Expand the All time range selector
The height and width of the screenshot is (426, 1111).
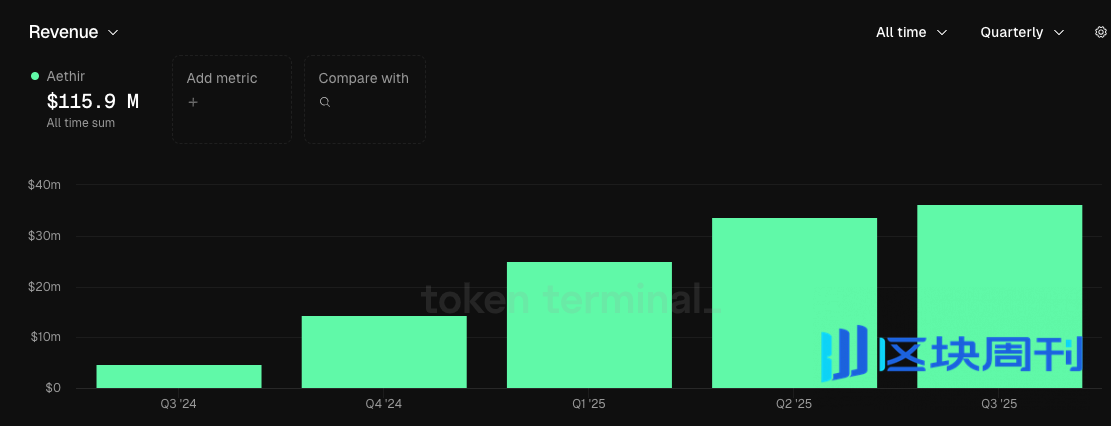(x=911, y=32)
